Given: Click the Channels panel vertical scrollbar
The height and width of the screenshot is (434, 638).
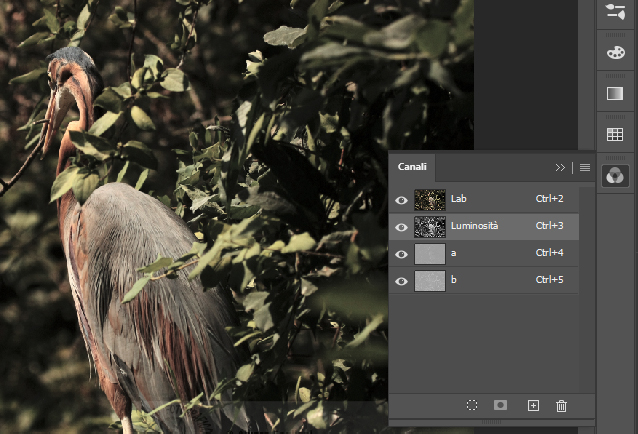Looking at the screenshot, I should click(x=587, y=290).
